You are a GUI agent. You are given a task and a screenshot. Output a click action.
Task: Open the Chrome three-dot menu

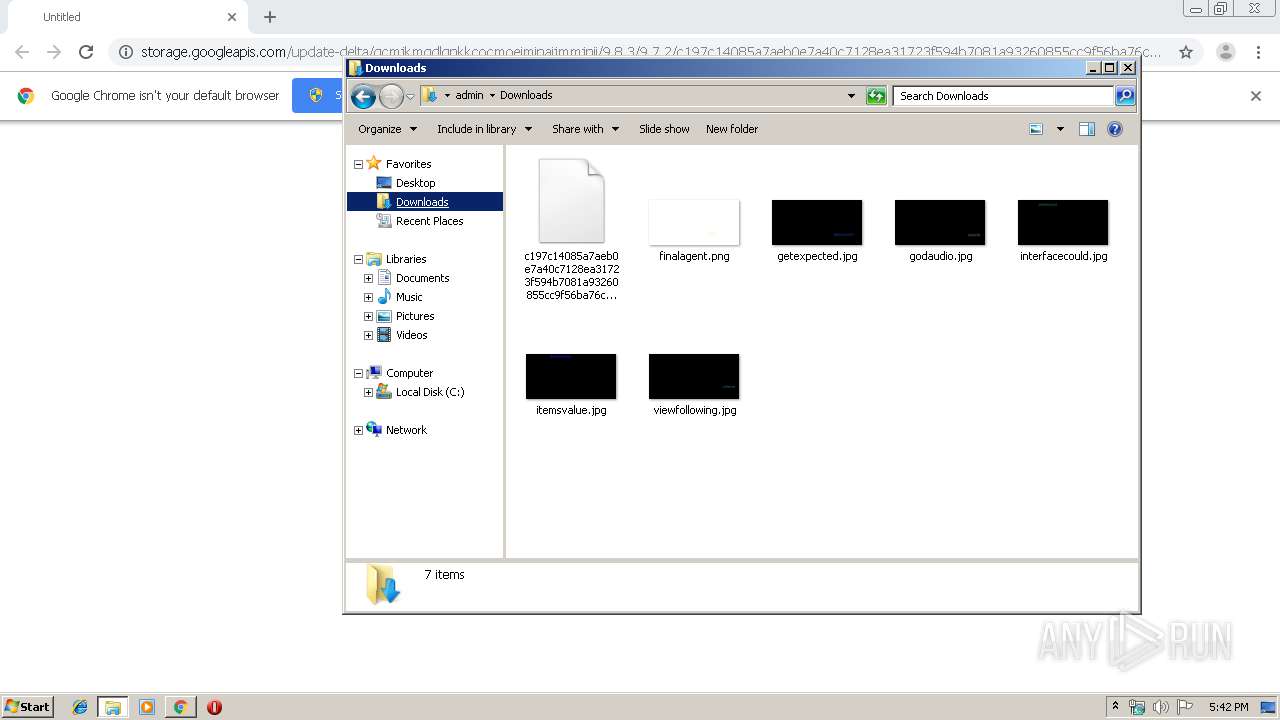click(x=1258, y=52)
